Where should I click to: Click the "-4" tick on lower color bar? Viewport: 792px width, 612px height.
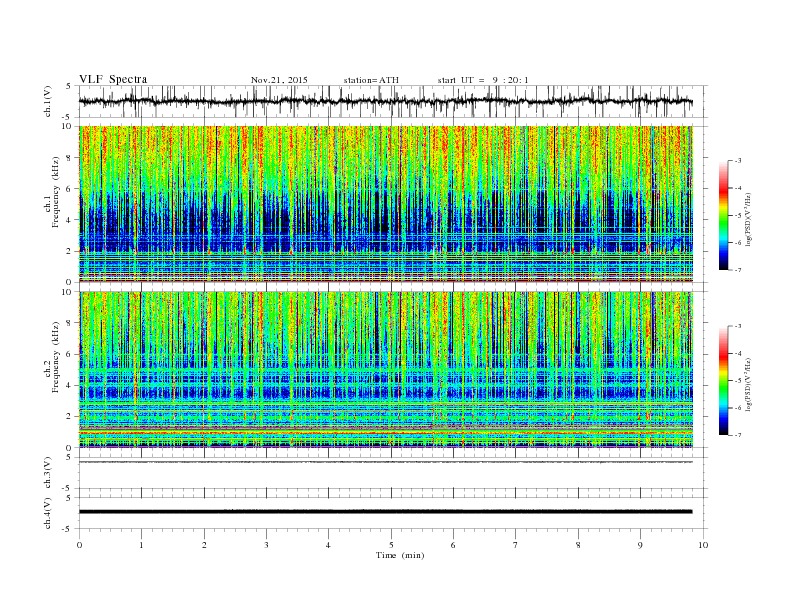[737, 353]
